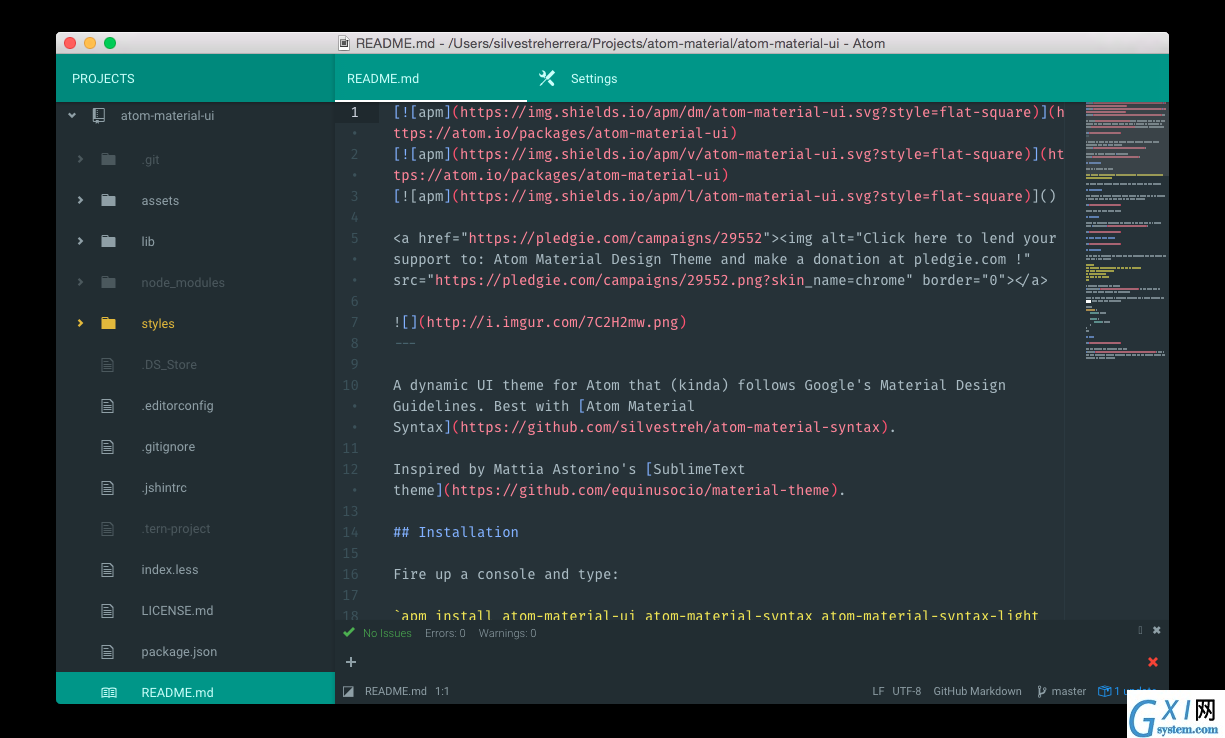Change the LF line ending setting

(x=878, y=691)
